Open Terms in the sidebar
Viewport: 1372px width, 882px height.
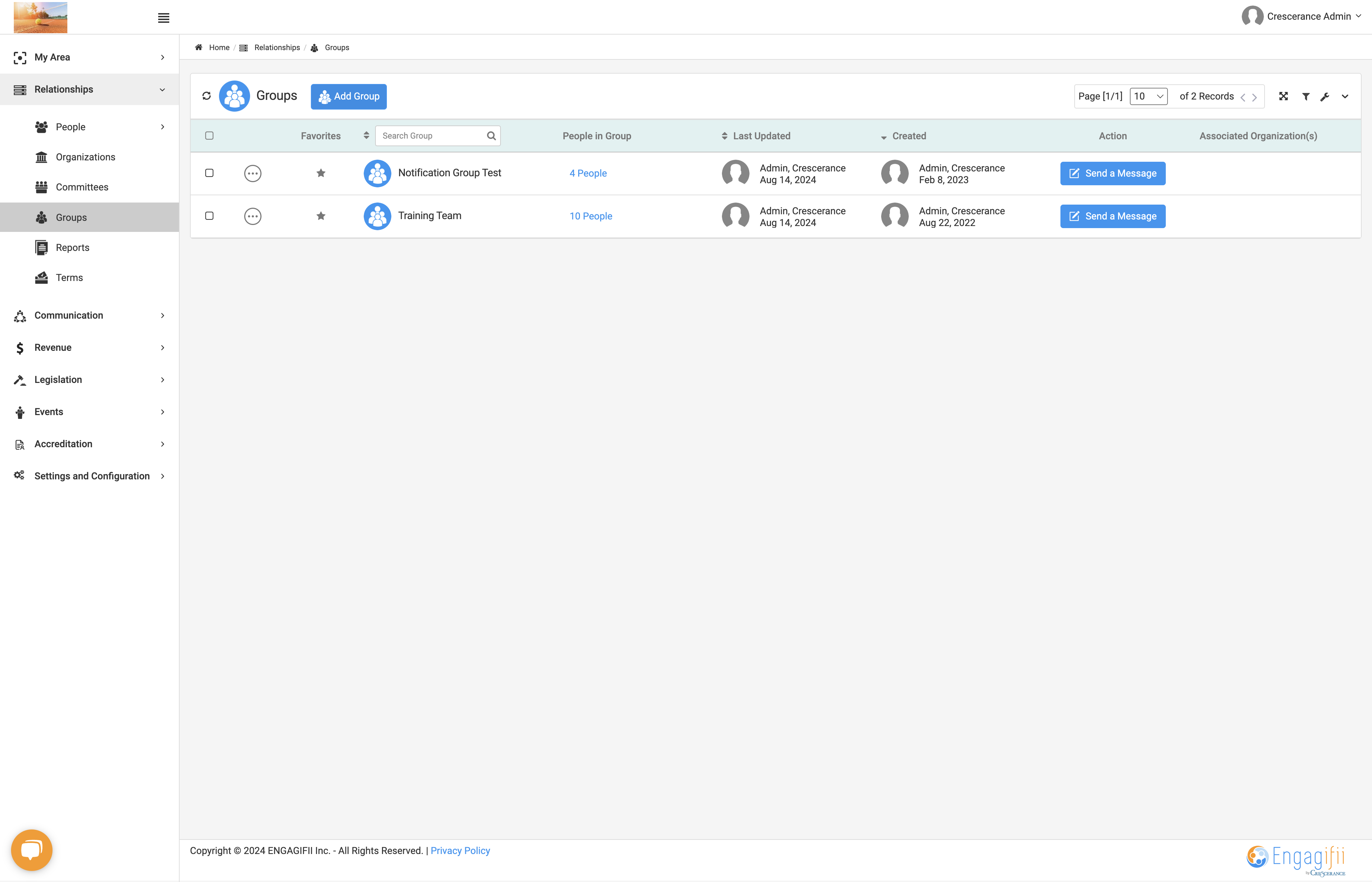click(x=69, y=278)
